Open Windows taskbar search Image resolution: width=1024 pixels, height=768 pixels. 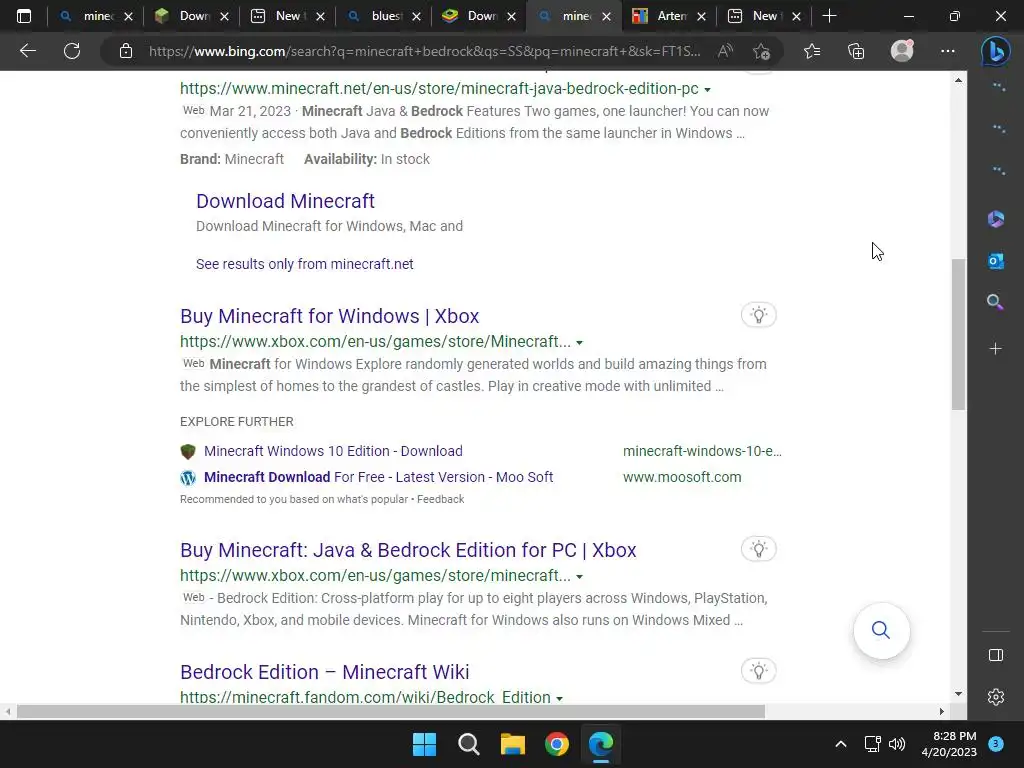468,744
